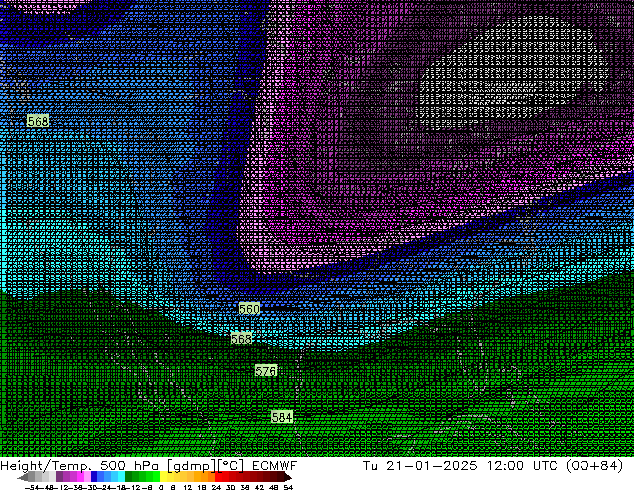The image size is (634, 490).
Task: Click the isolated 568 label in the blue area
Action: click(38, 120)
